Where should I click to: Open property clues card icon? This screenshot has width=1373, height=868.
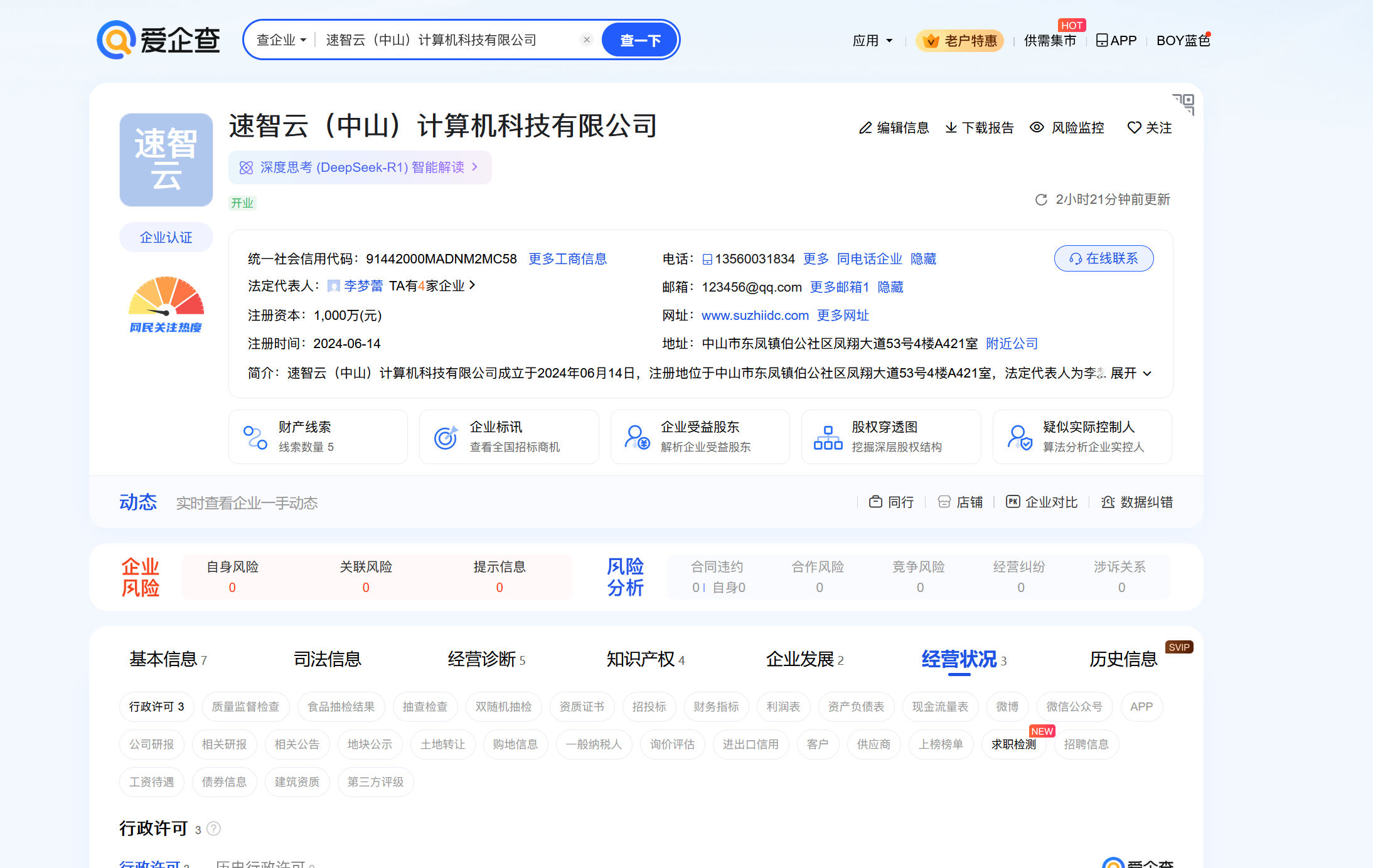click(x=255, y=437)
